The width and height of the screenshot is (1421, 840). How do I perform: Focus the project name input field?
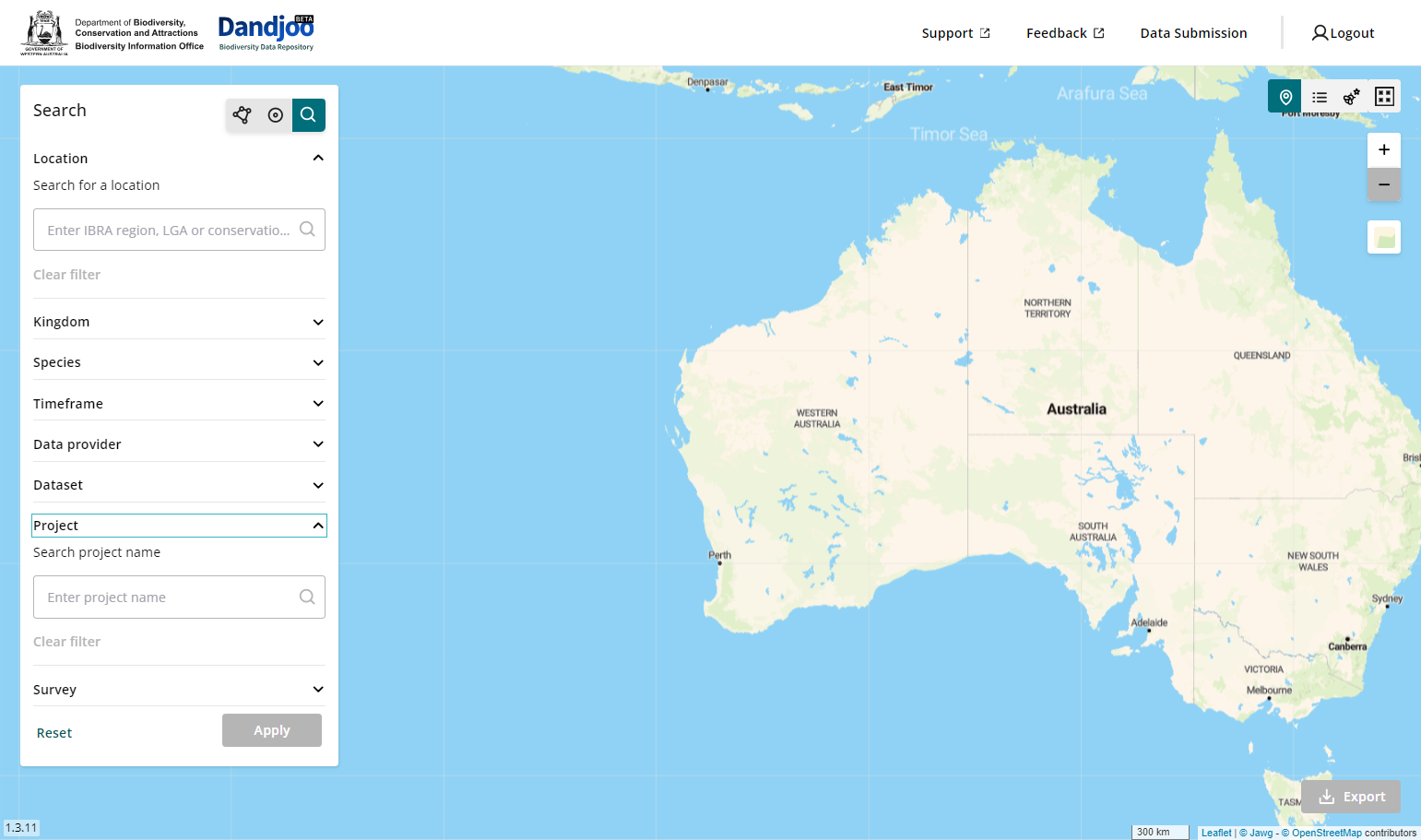point(179,597)
